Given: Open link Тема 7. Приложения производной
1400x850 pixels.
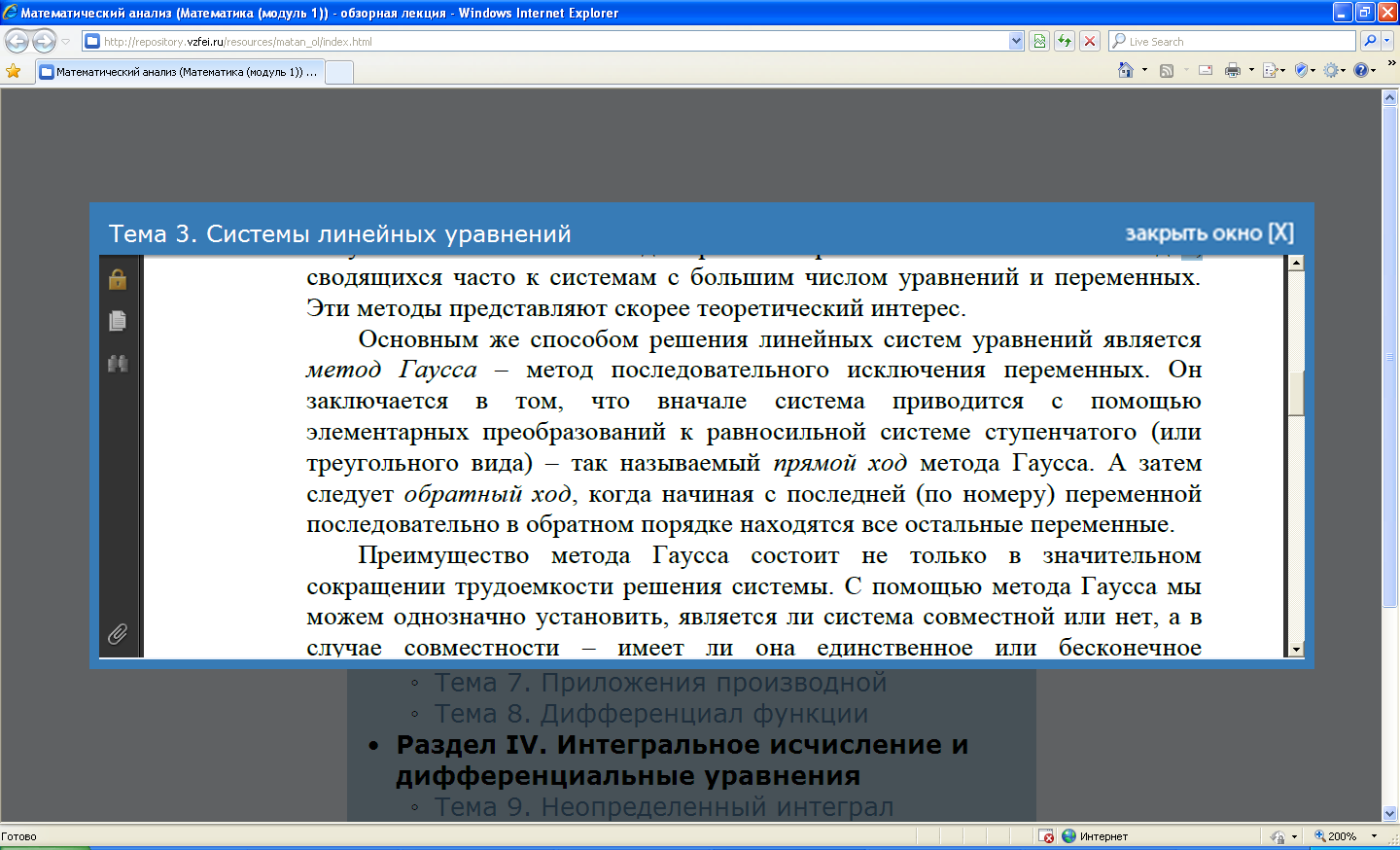Looking at the screenshot, I should pos(660,683).
